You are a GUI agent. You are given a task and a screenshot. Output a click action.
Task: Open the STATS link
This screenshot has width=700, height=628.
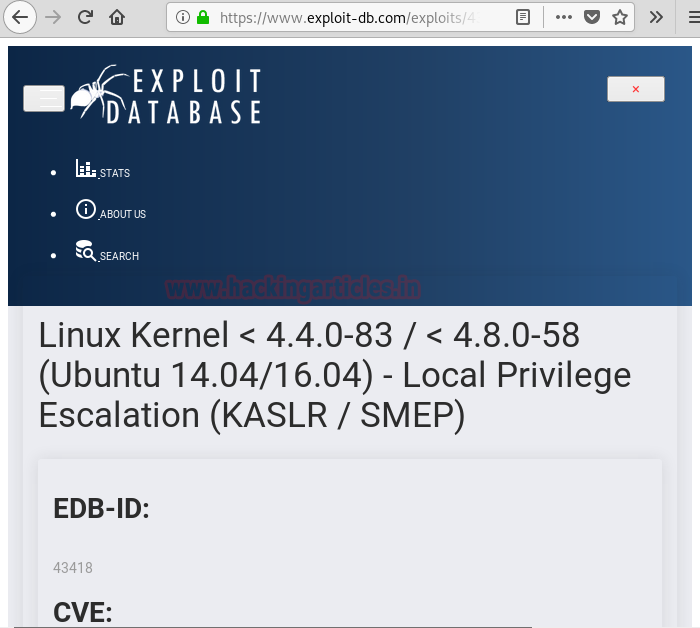[115, 173]
